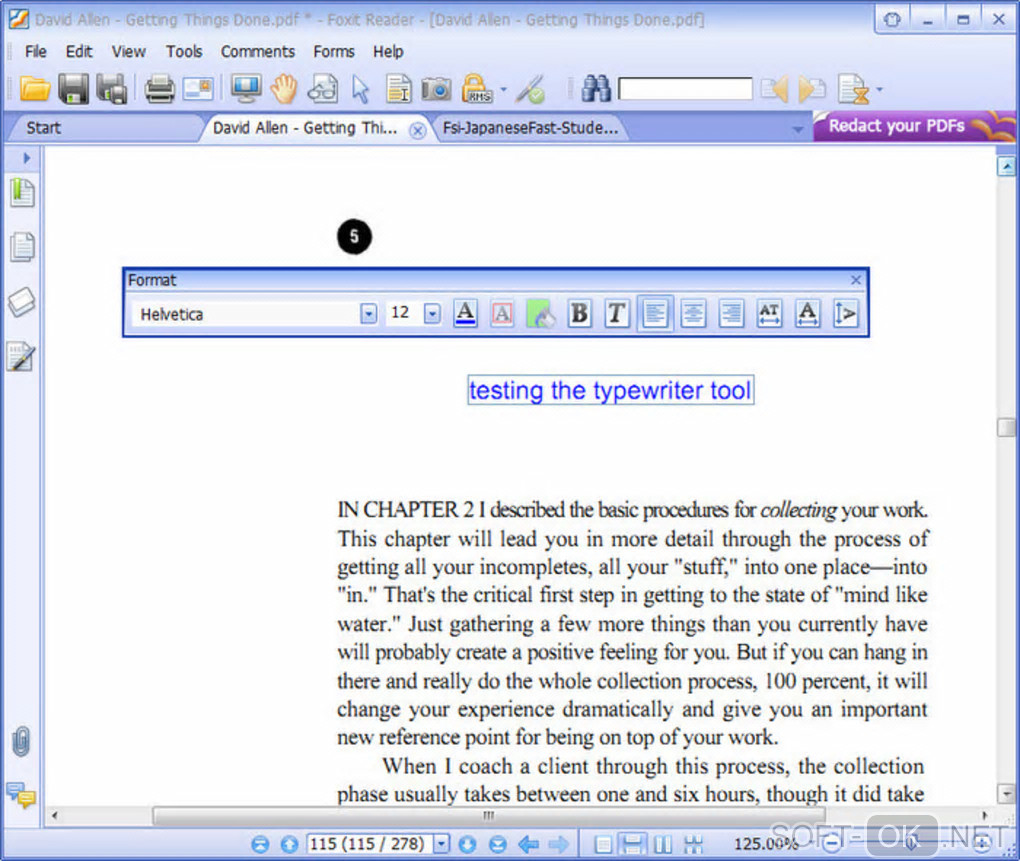
Task: Click the Save As double-floppy icon
Action: coord(112,88)
